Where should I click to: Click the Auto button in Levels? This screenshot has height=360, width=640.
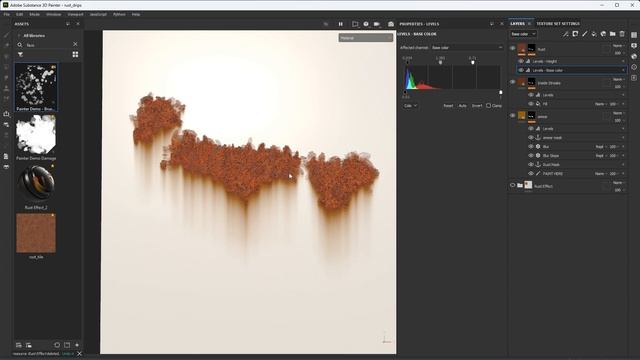pos(462,106)
